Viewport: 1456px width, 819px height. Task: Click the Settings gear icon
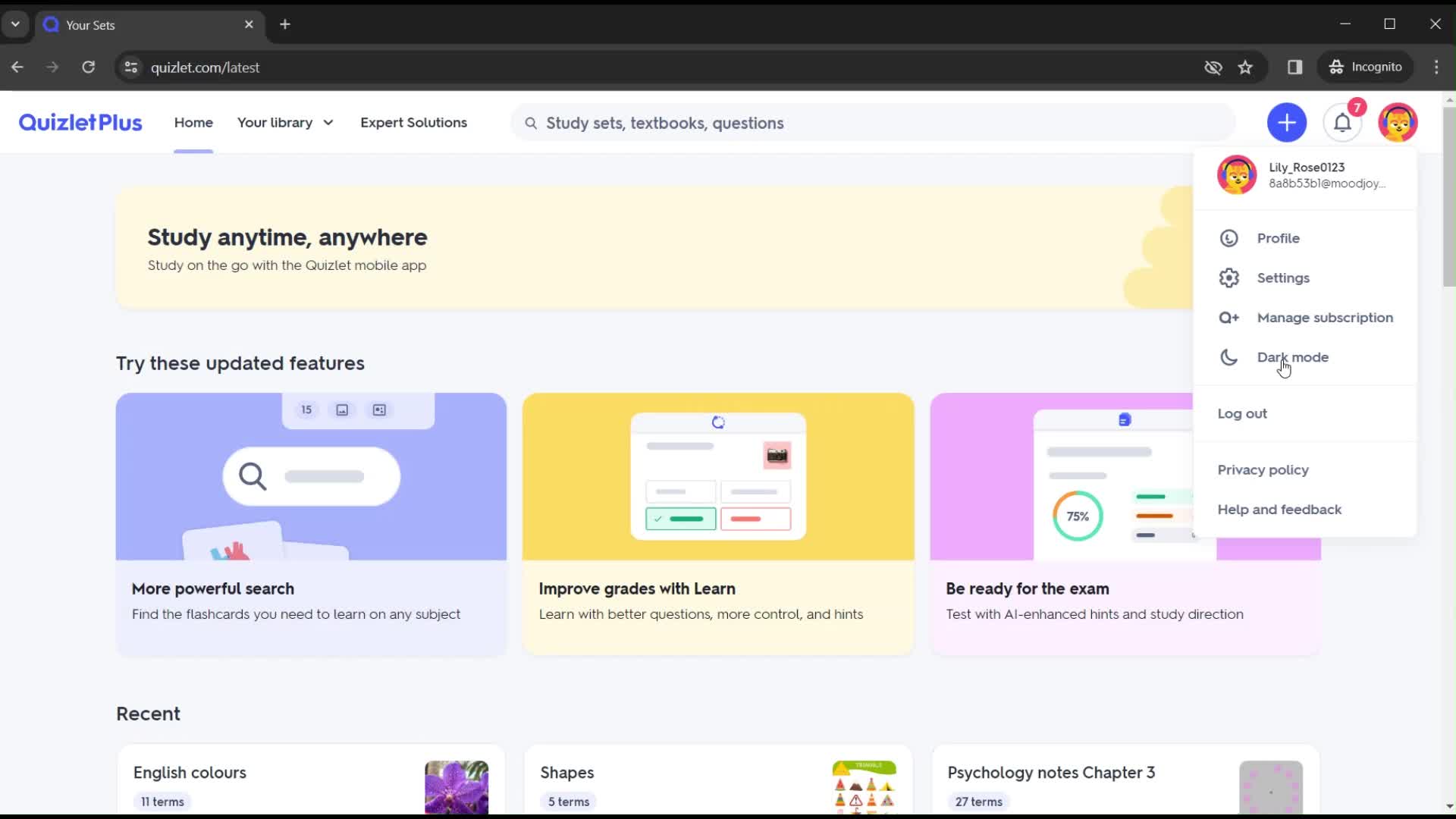pos(1228,277)
